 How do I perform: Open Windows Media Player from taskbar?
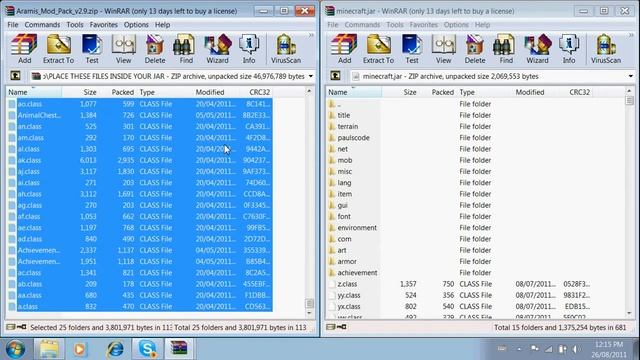click(80, 349)
